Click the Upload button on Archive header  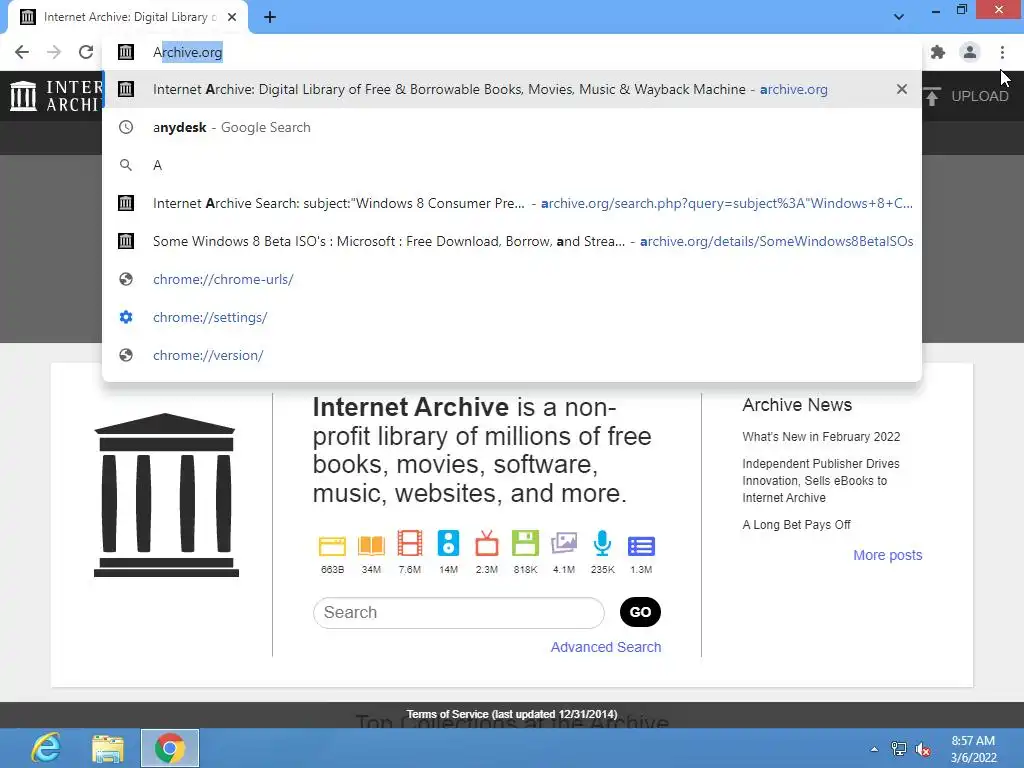(967, 96)
